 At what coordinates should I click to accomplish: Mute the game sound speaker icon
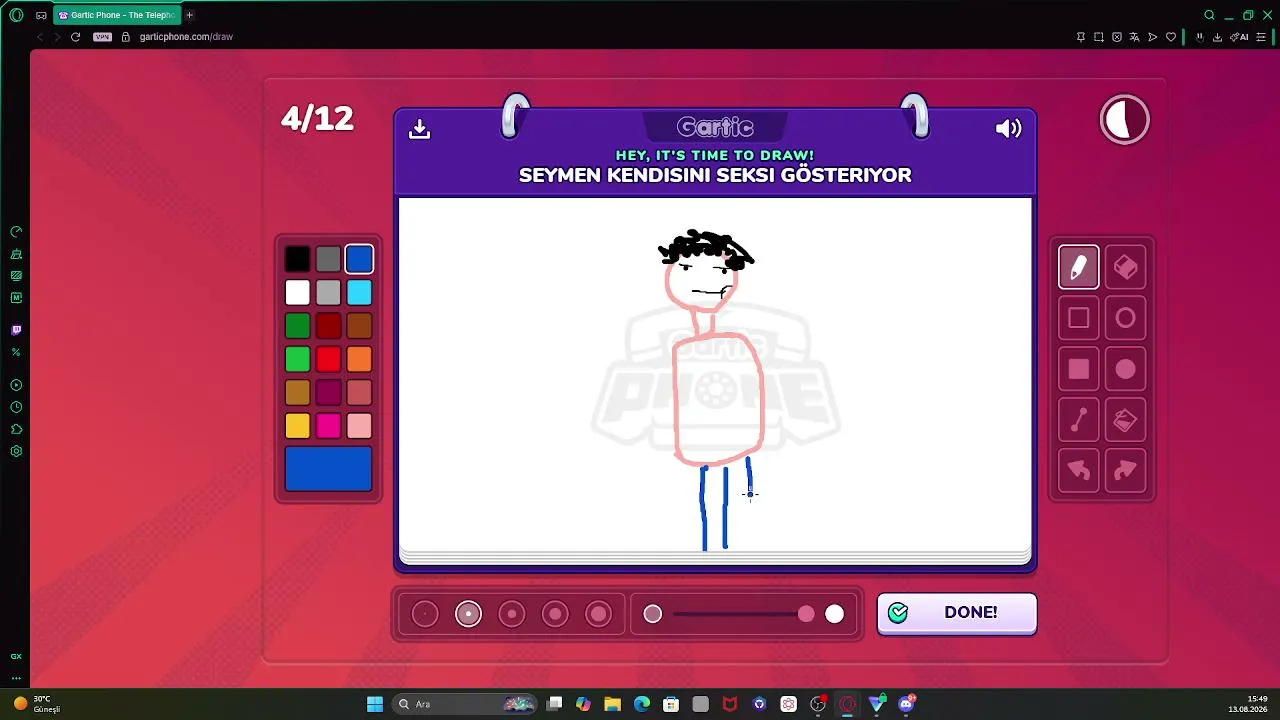tap(1008, 128)
